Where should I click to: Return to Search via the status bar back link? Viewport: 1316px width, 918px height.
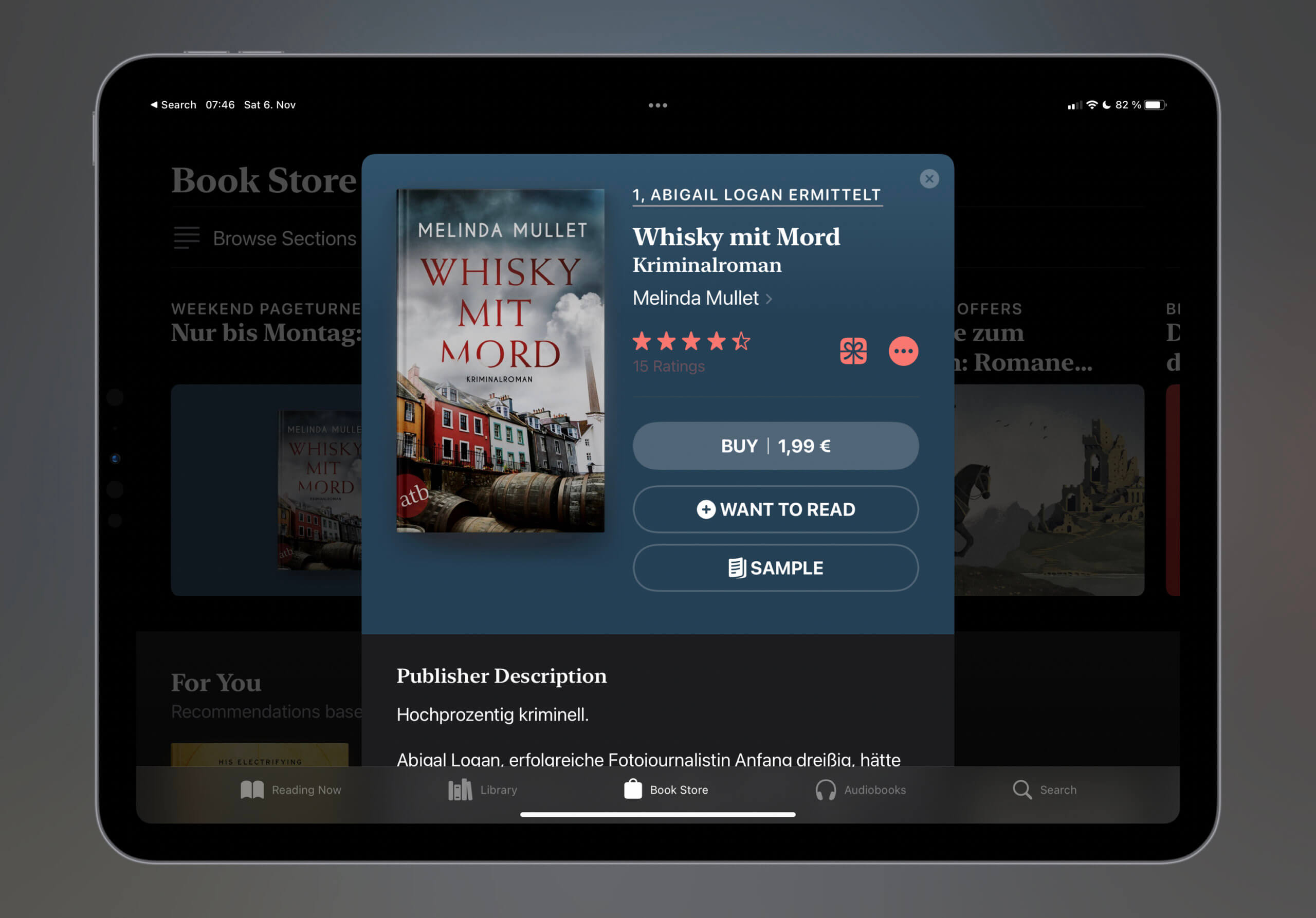pos(174,105)
